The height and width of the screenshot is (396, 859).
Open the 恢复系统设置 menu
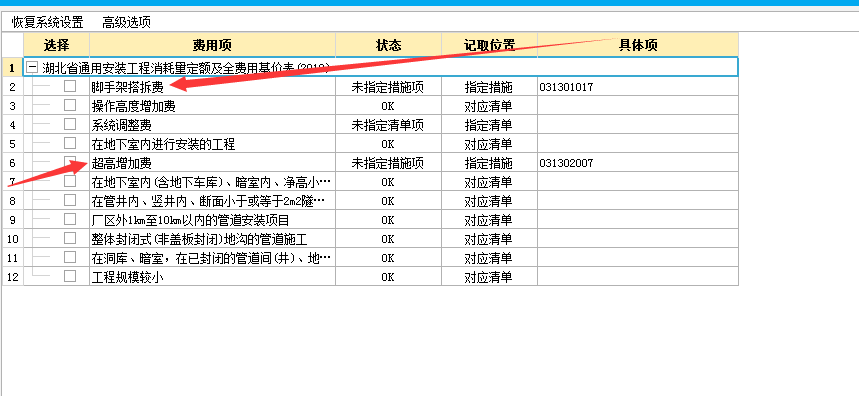48,22
